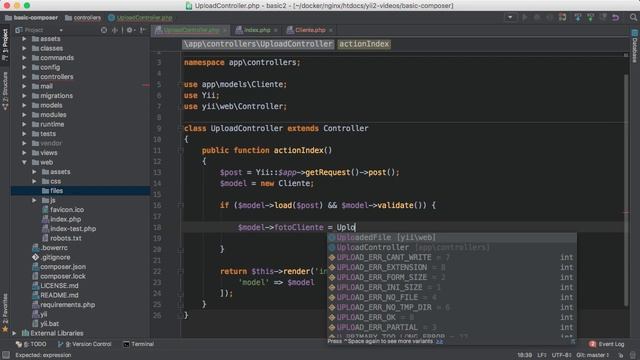Click \app\controllers\UploadController breadcrumb above editor
Screen dimensions: 640x360
point(258,44)
